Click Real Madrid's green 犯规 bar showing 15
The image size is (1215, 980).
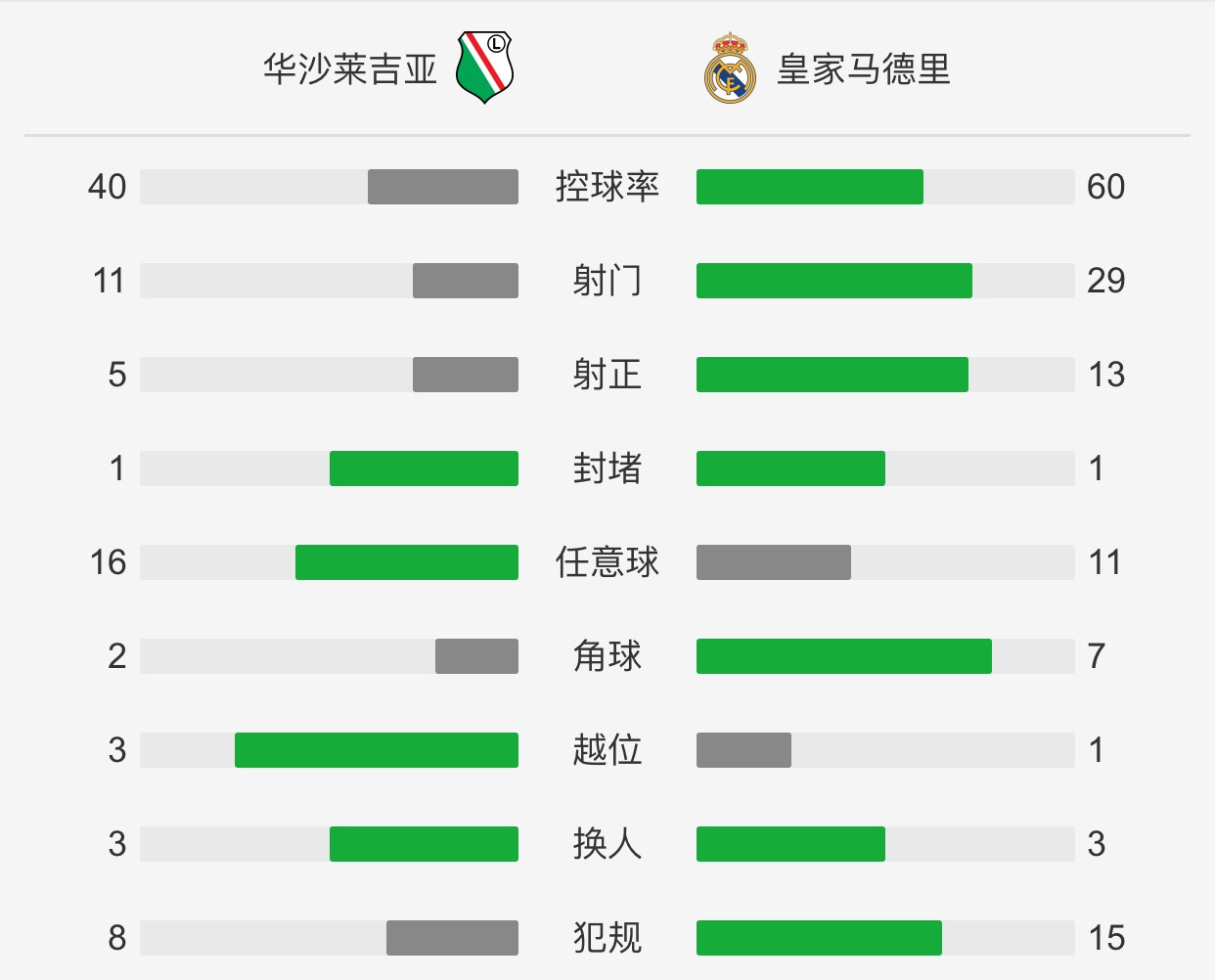pyautogui.click(x=819, y=938)
